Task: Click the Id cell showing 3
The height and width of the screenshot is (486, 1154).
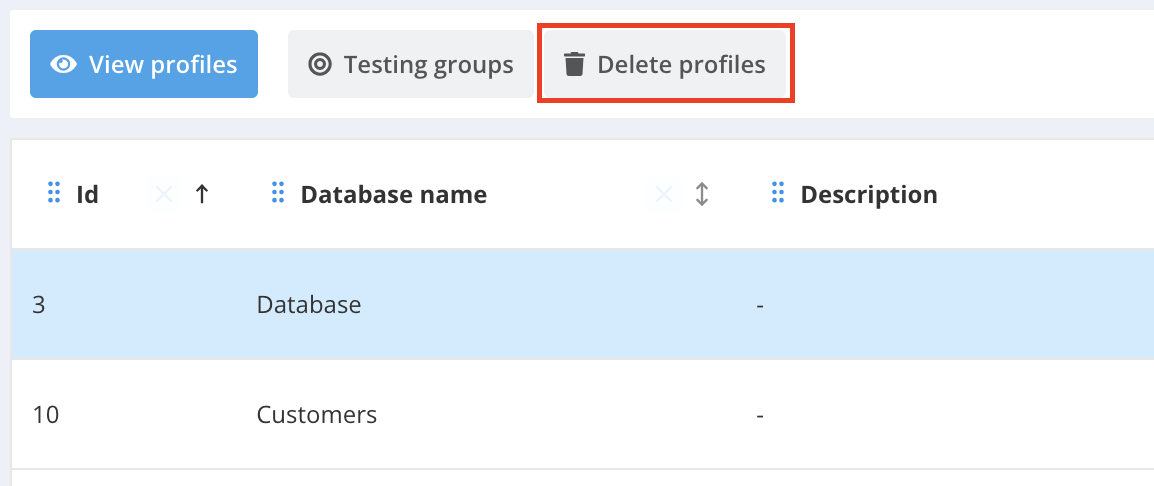Action: click(39, 305)
